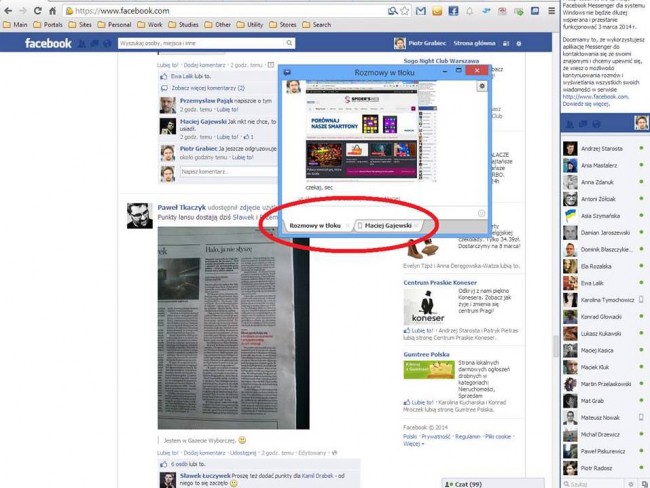Focus the Szukaj search box in sidebar

(x=593, y=484)
